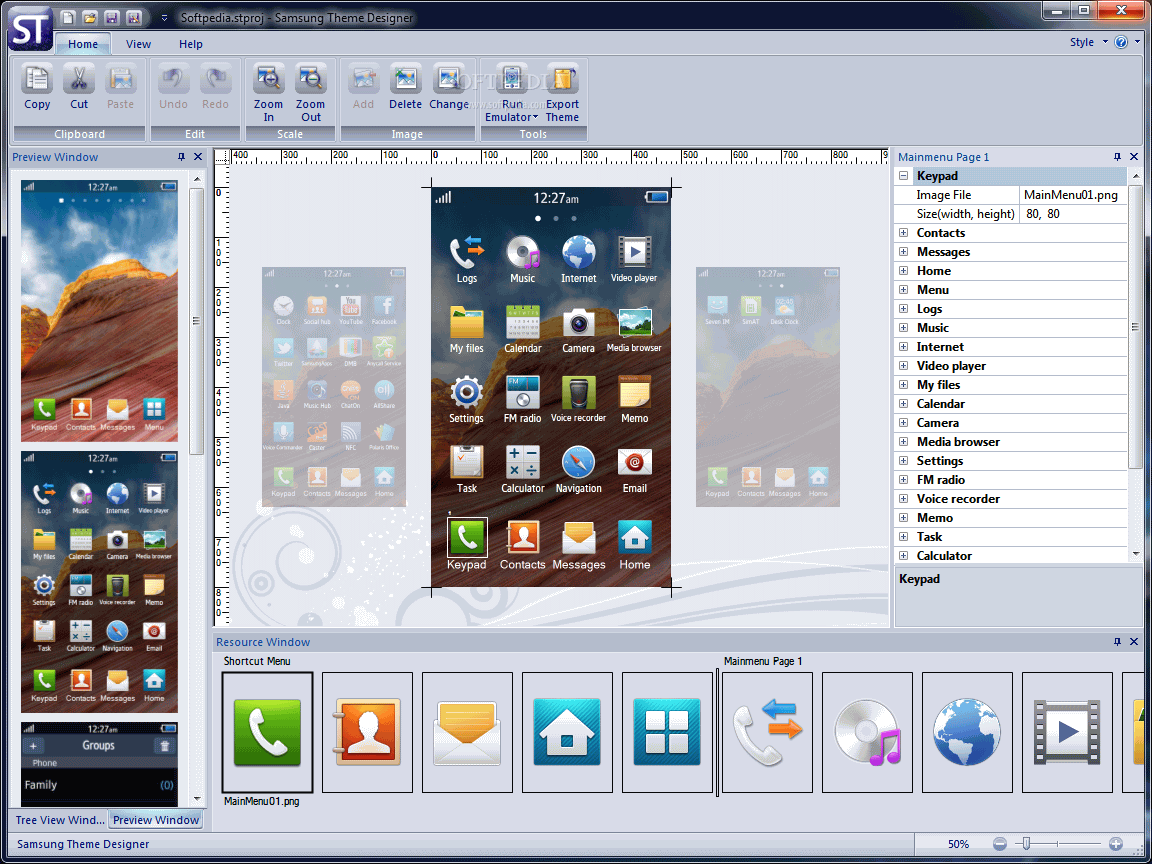1152x864 pixels.
Task: Adjust the zoom slider handle
Action: [x=1026, y=844]
